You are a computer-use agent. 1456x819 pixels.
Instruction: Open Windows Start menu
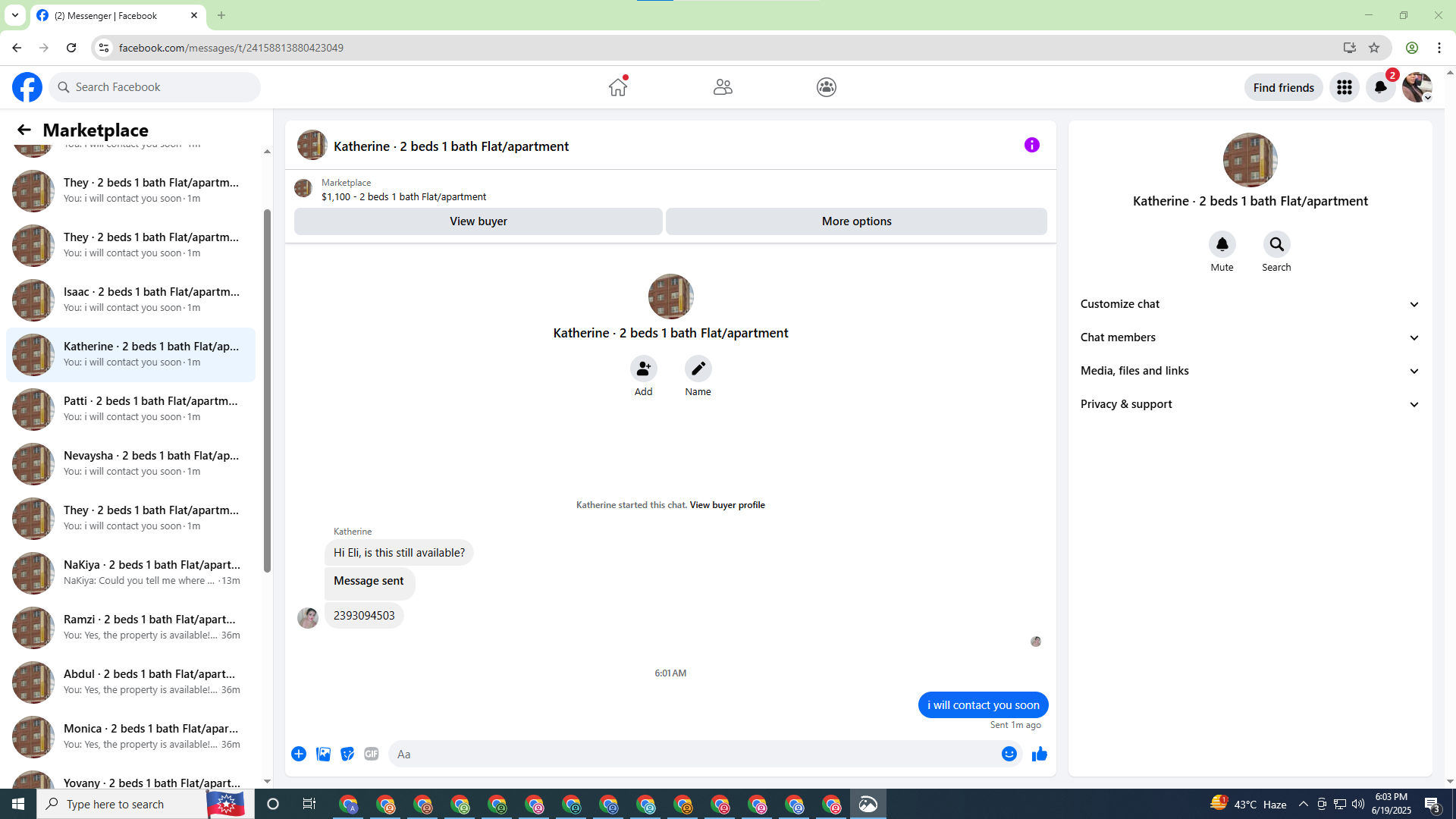click(18, 804)
